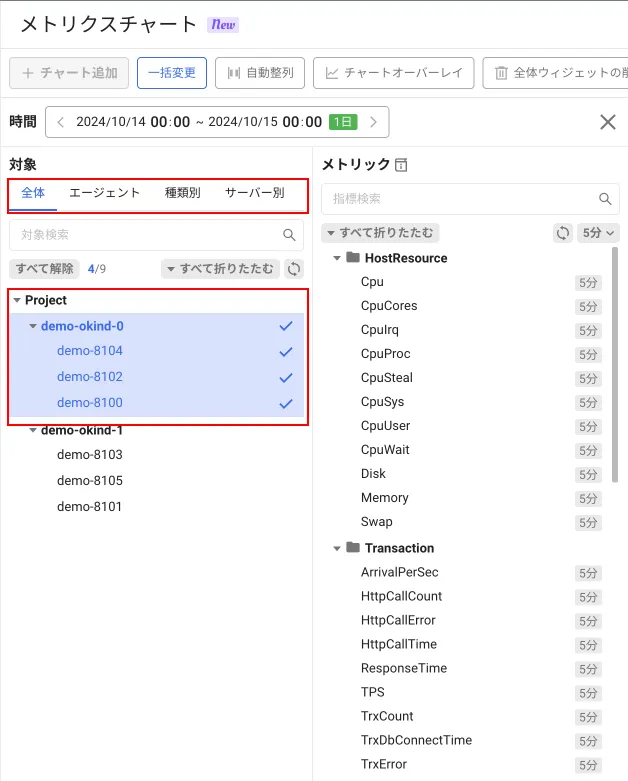Select the CpuWait metric
The height and width of the screenshot is (781, 628).
coord(385,449)
